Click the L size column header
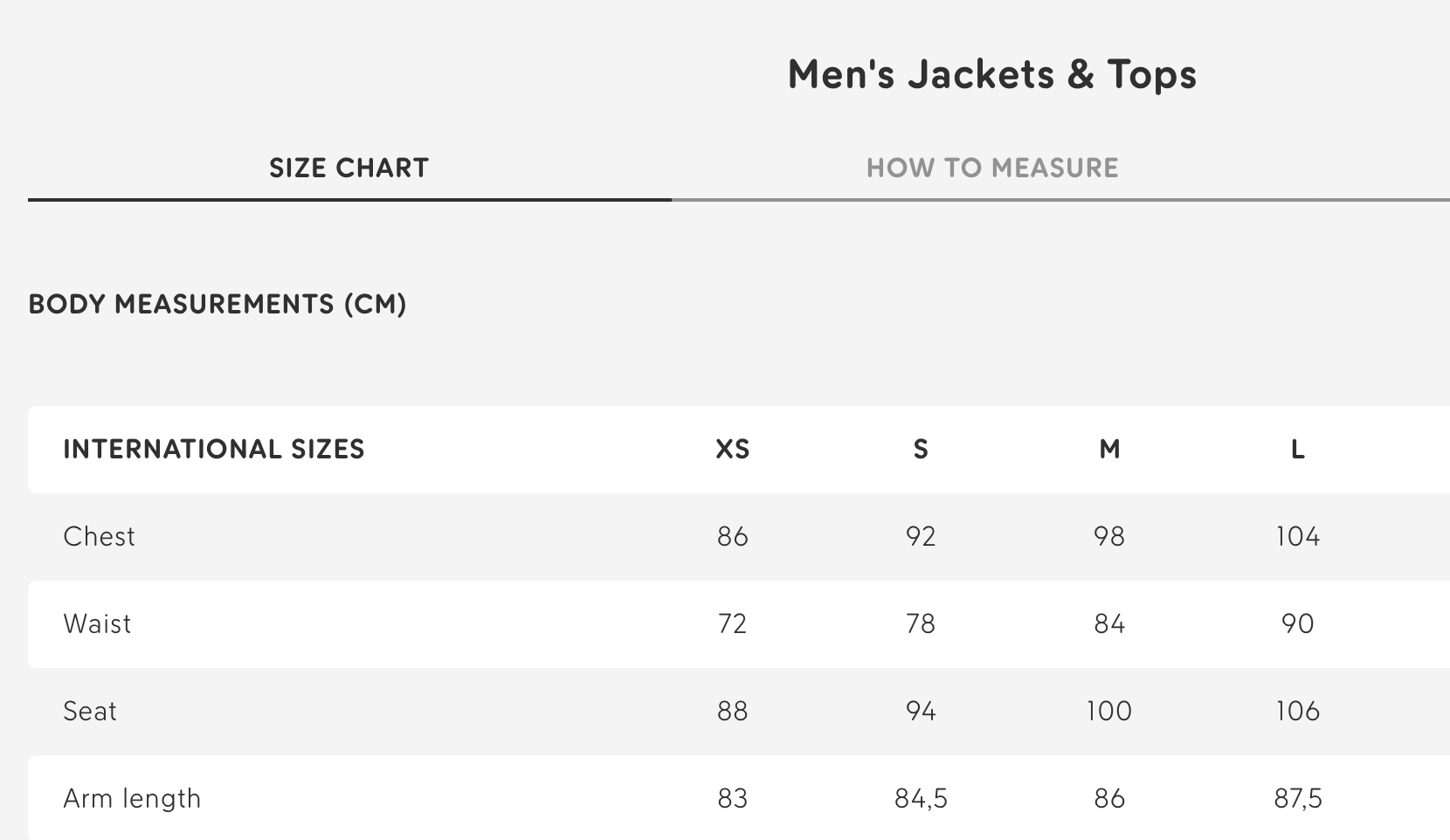 point(1298,449)
